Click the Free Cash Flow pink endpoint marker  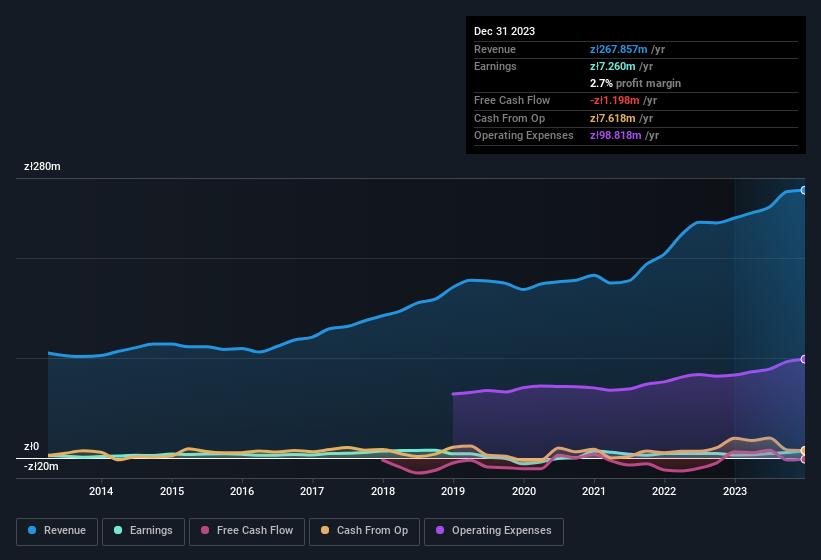pos(804,459)
